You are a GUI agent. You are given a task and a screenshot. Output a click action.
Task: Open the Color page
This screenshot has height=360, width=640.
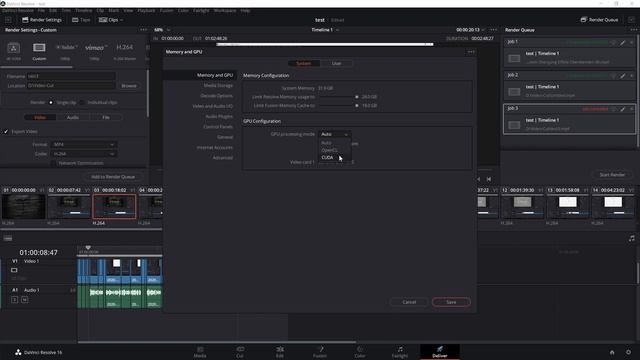pos(360,352)
